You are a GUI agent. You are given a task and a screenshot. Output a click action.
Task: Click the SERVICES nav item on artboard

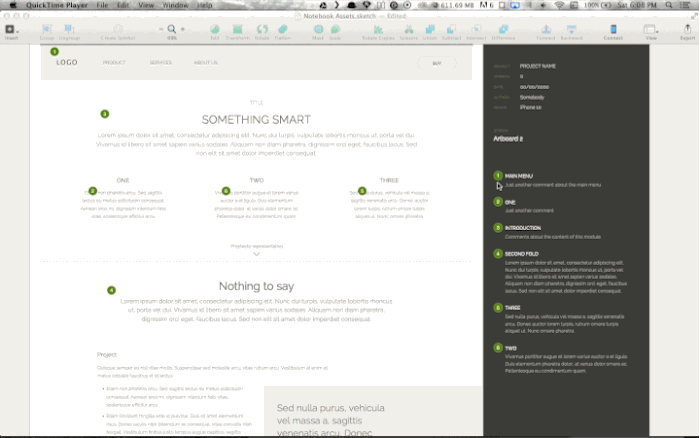(x=161, y=63)
